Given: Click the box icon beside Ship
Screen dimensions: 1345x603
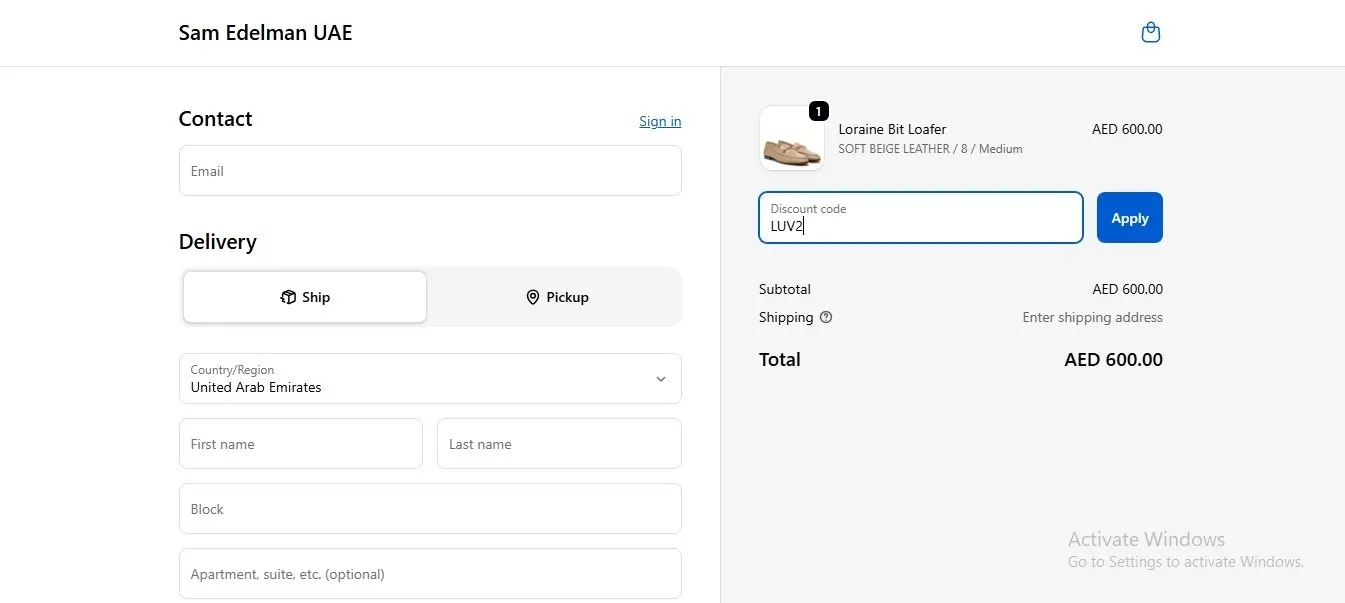Looking at the screenshot, I should tap(288, 297).
